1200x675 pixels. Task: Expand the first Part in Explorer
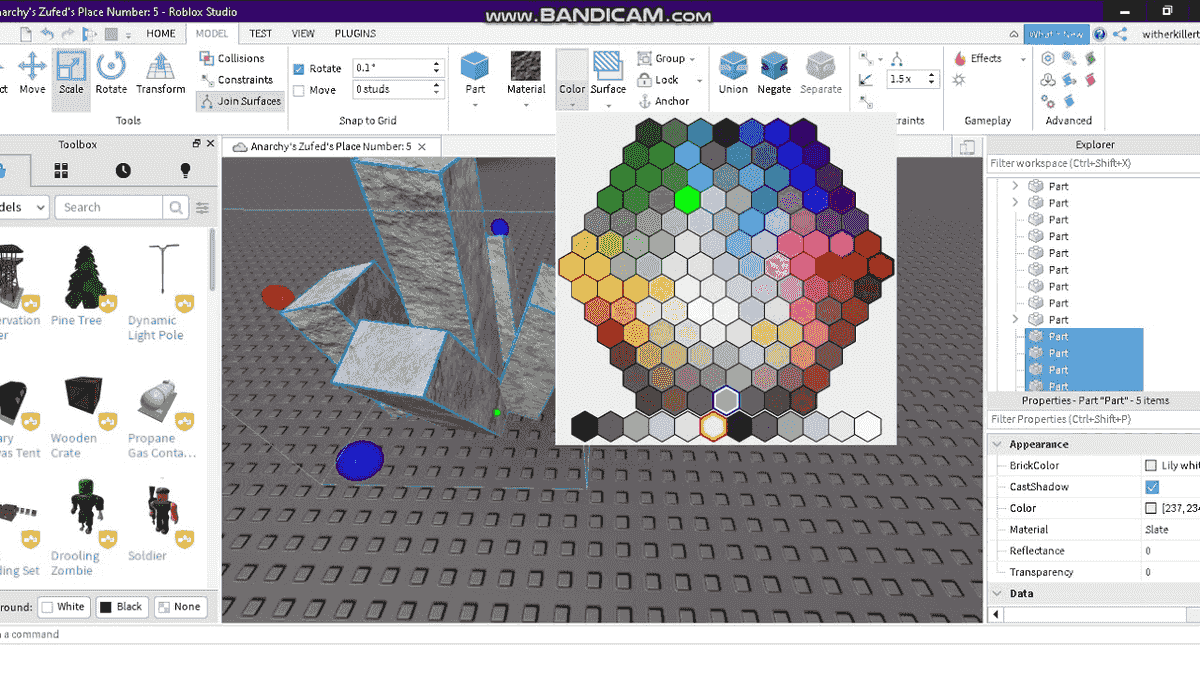[x=1016, y=185]
